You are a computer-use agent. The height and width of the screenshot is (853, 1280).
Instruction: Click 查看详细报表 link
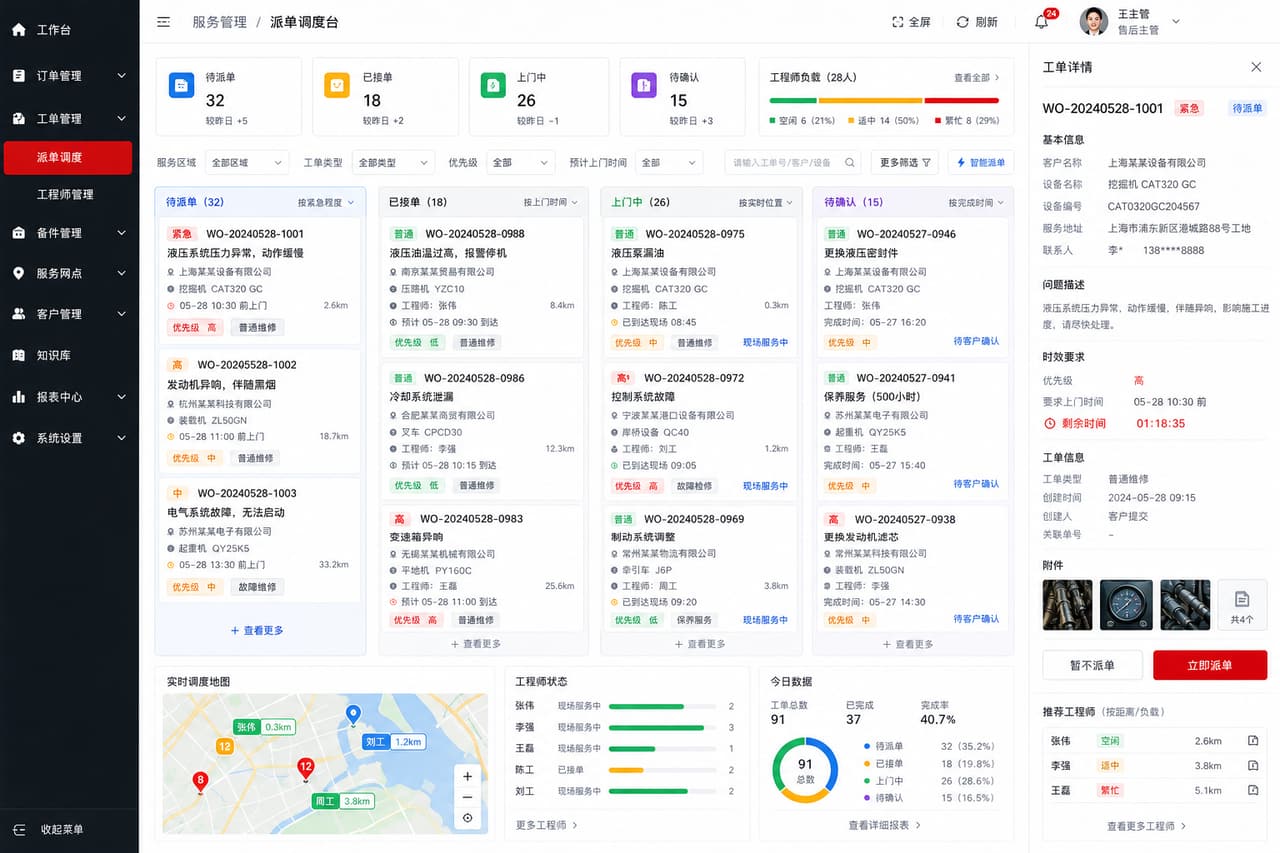tap(885, 825)
